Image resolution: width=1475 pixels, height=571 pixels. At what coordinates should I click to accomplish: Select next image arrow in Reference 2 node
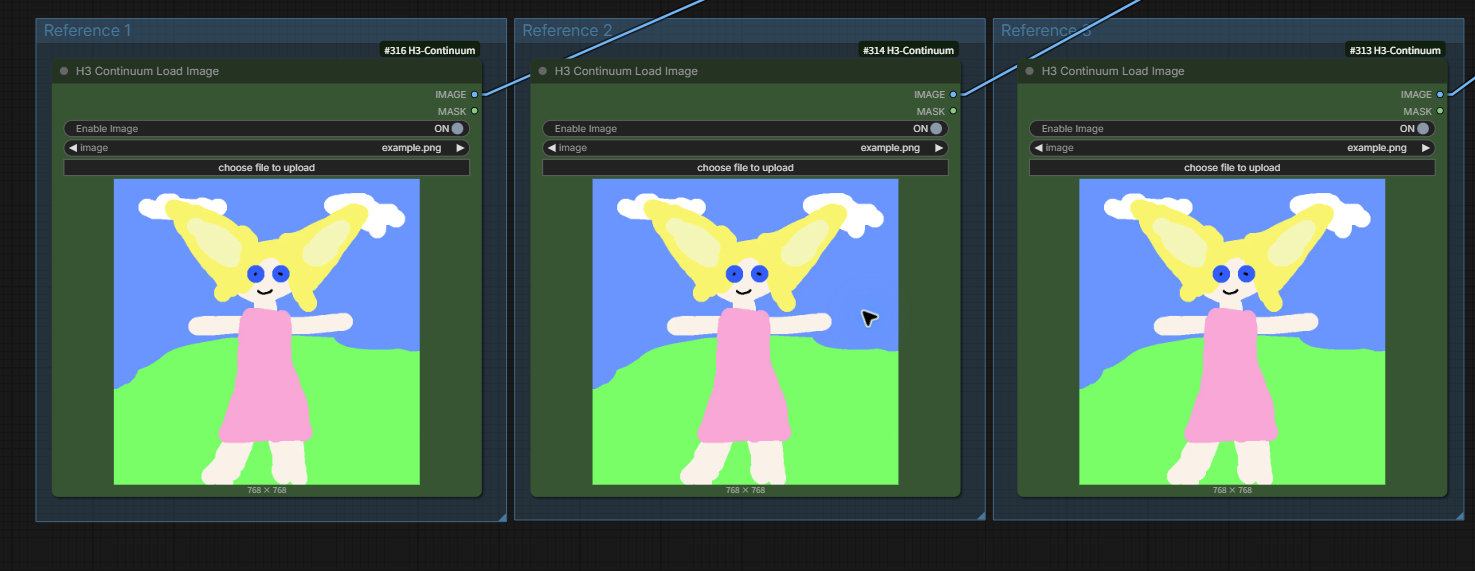point(939,148)
